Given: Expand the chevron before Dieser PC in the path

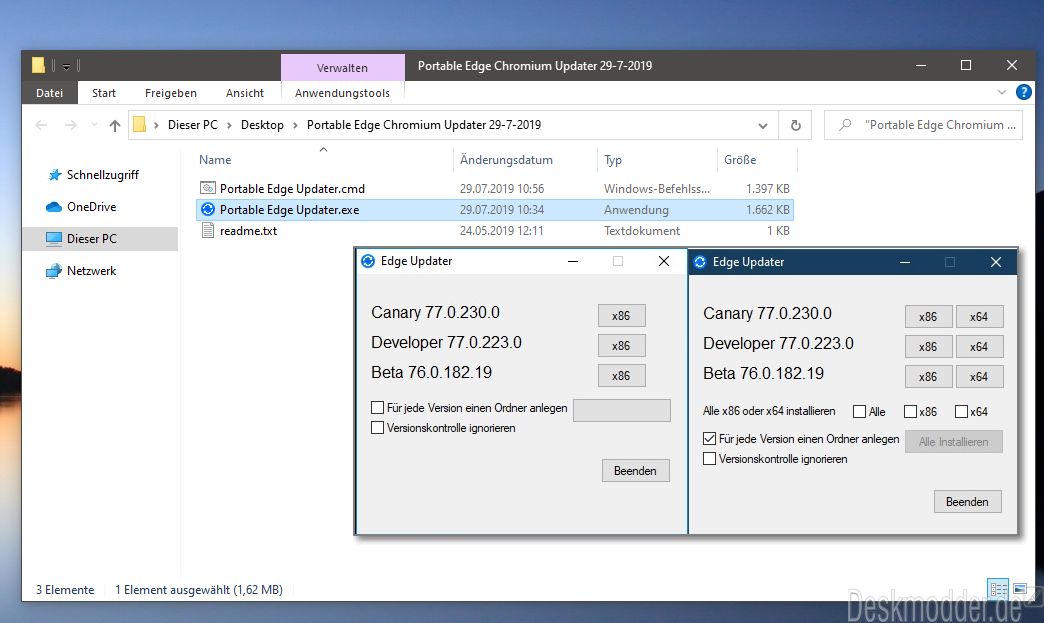Looking at the screenshot, I should coord(156,125).
